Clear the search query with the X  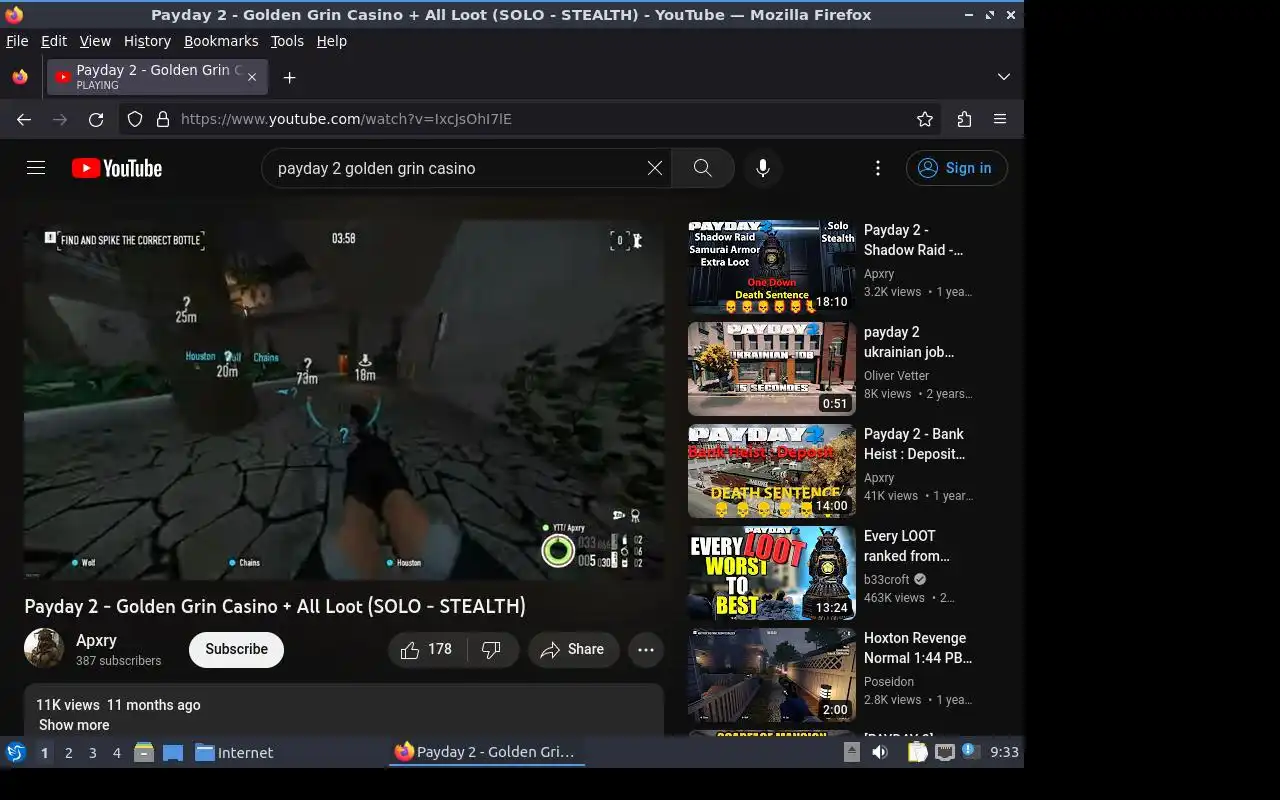[655, 168]
